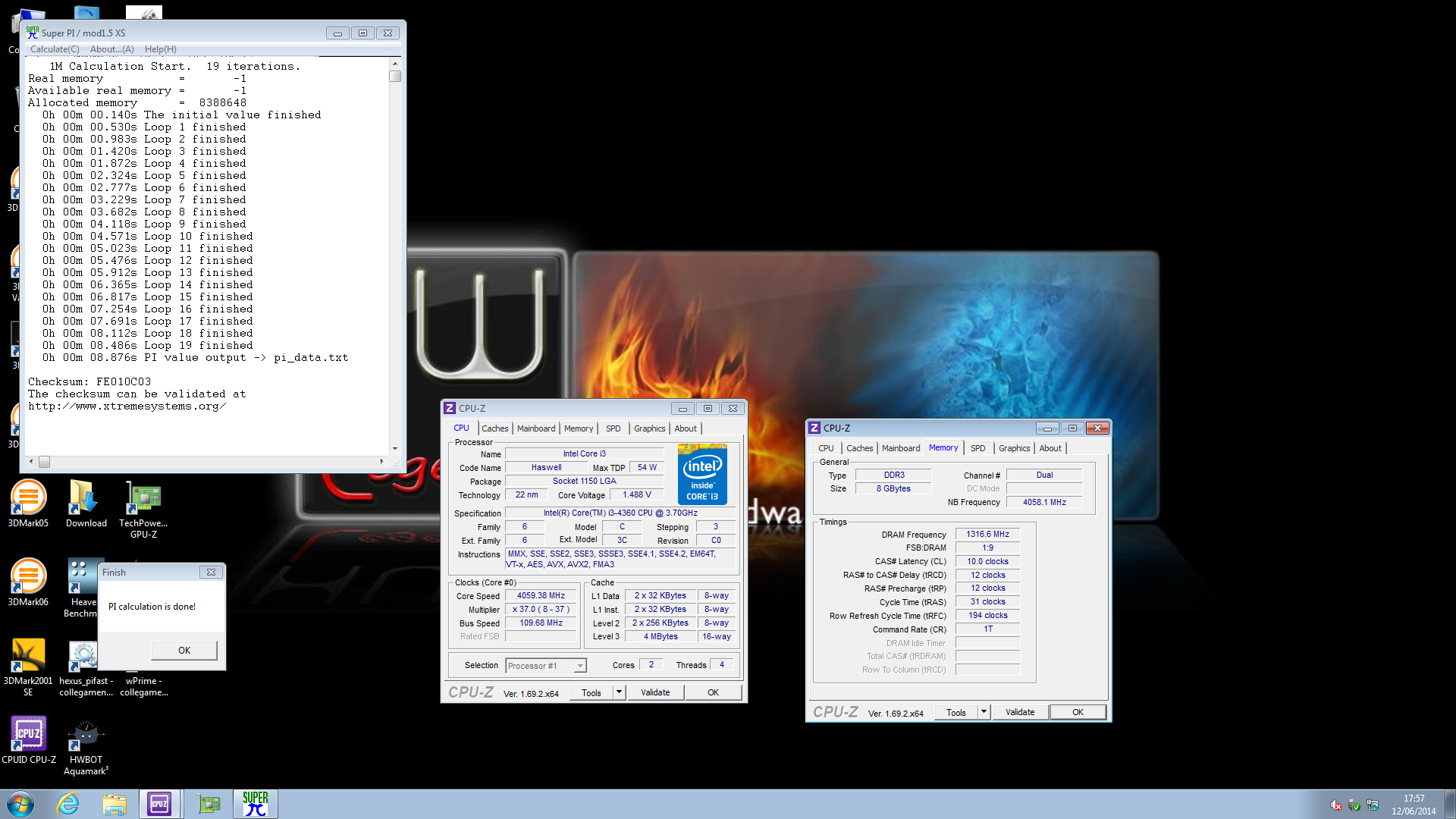
Task: Click Tools button in right CPU-Z
Action: [956, 712]
